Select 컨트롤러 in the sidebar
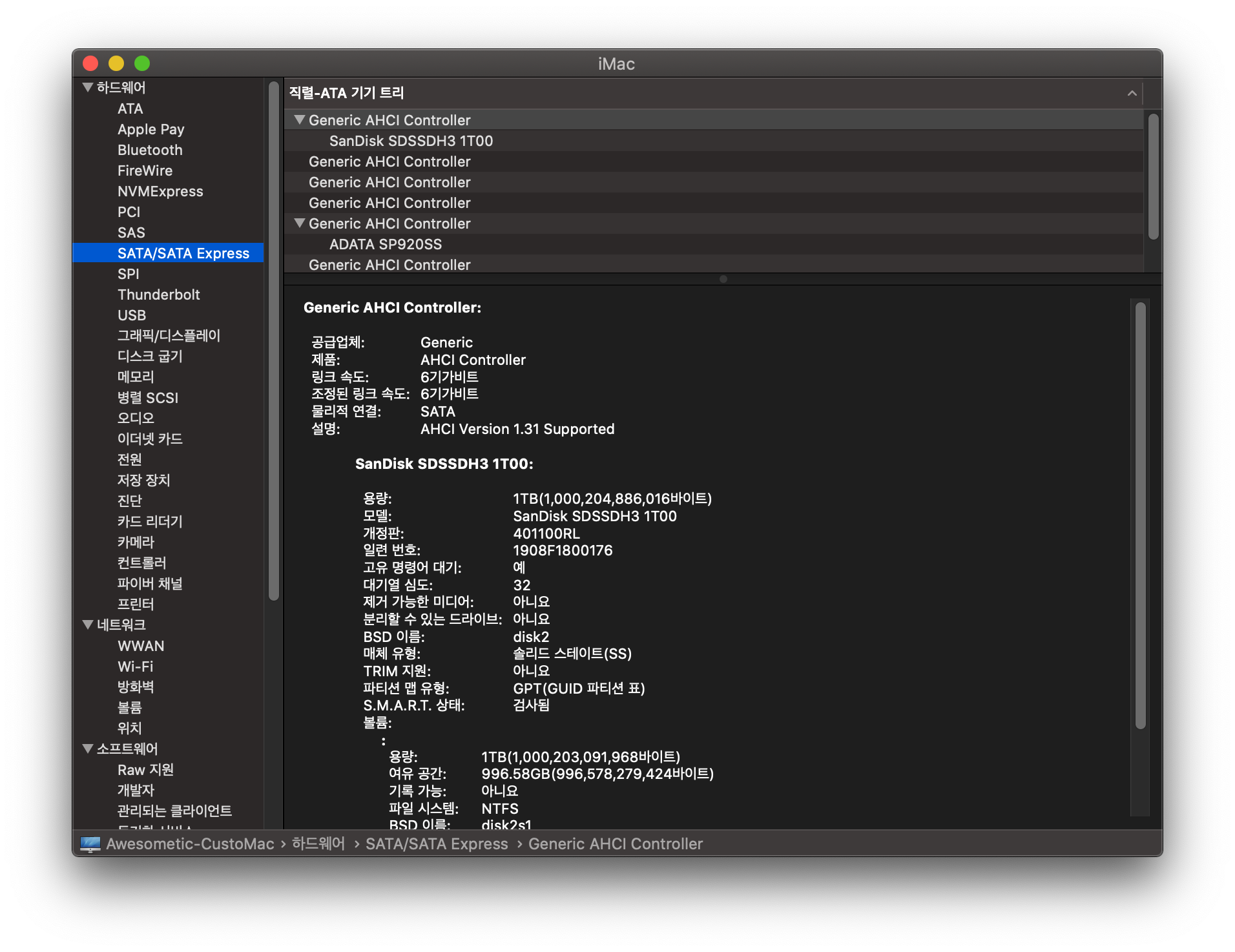This screenshot has width=1235, height=952. tap(141, 563)
